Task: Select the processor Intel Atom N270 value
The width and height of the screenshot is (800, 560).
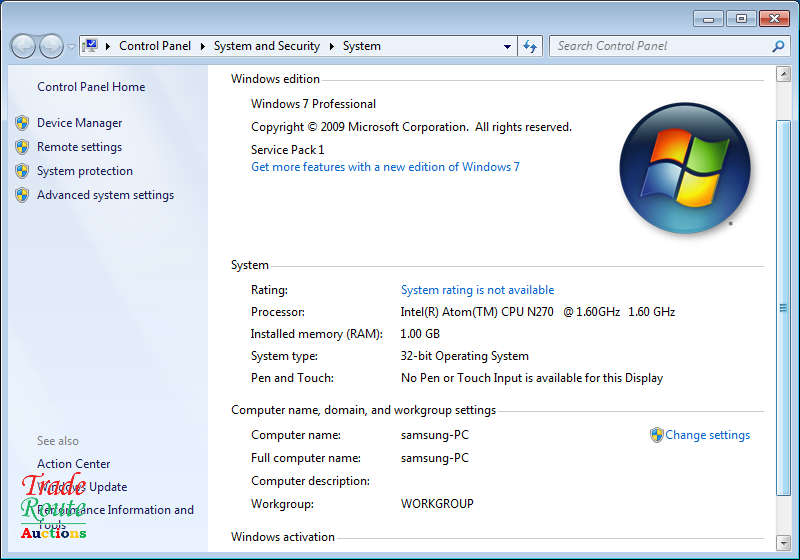Action: [538, 312]
